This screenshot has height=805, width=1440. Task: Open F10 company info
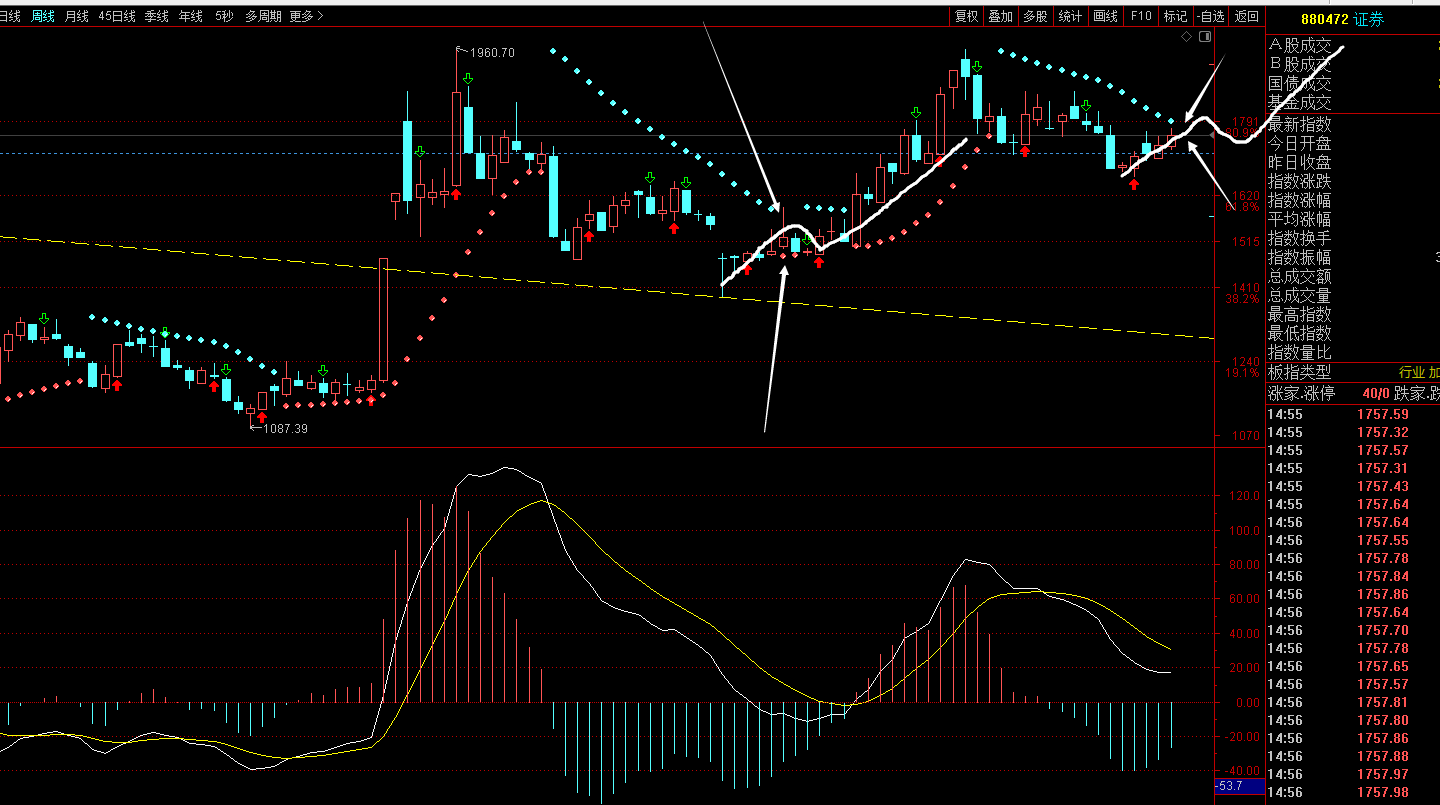(1140, 16)
